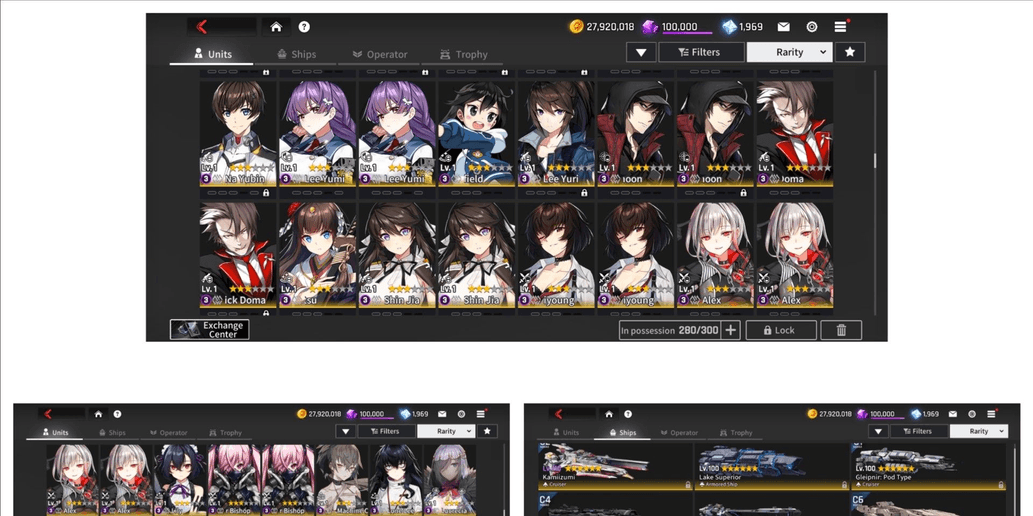The image size is (1033, 516).
Task: Click the 'In possession 280/300' text
Action: pyautogui.click(x=669, y=330)
